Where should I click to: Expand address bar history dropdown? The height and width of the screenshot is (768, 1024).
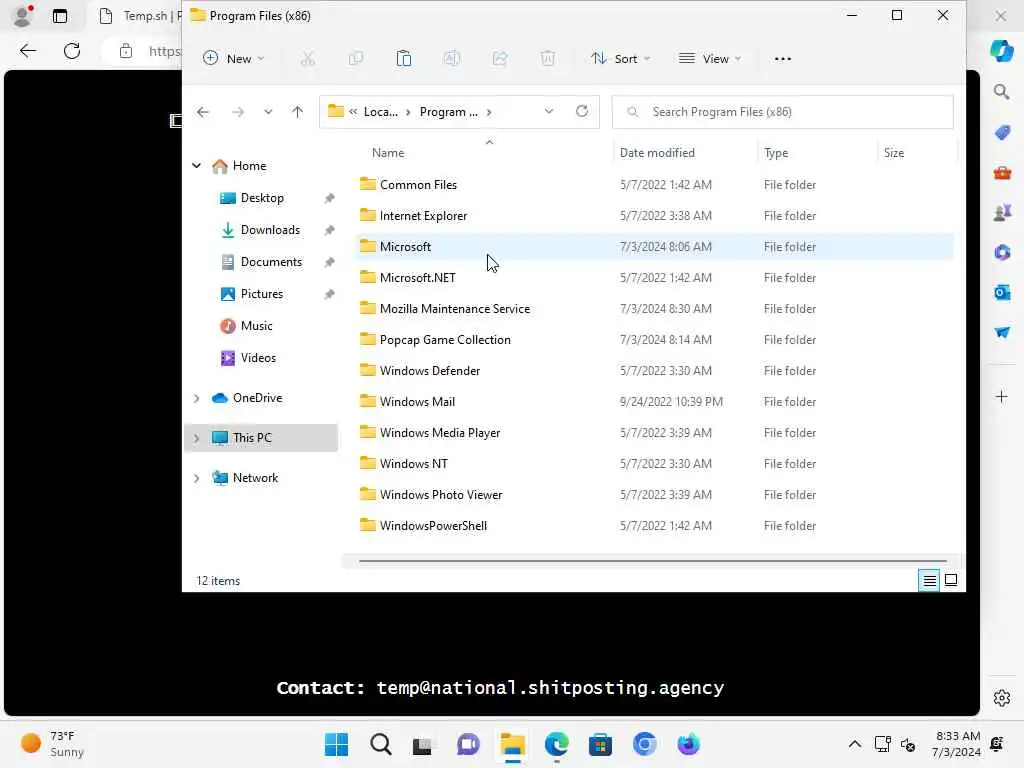[x=549, y=112]
